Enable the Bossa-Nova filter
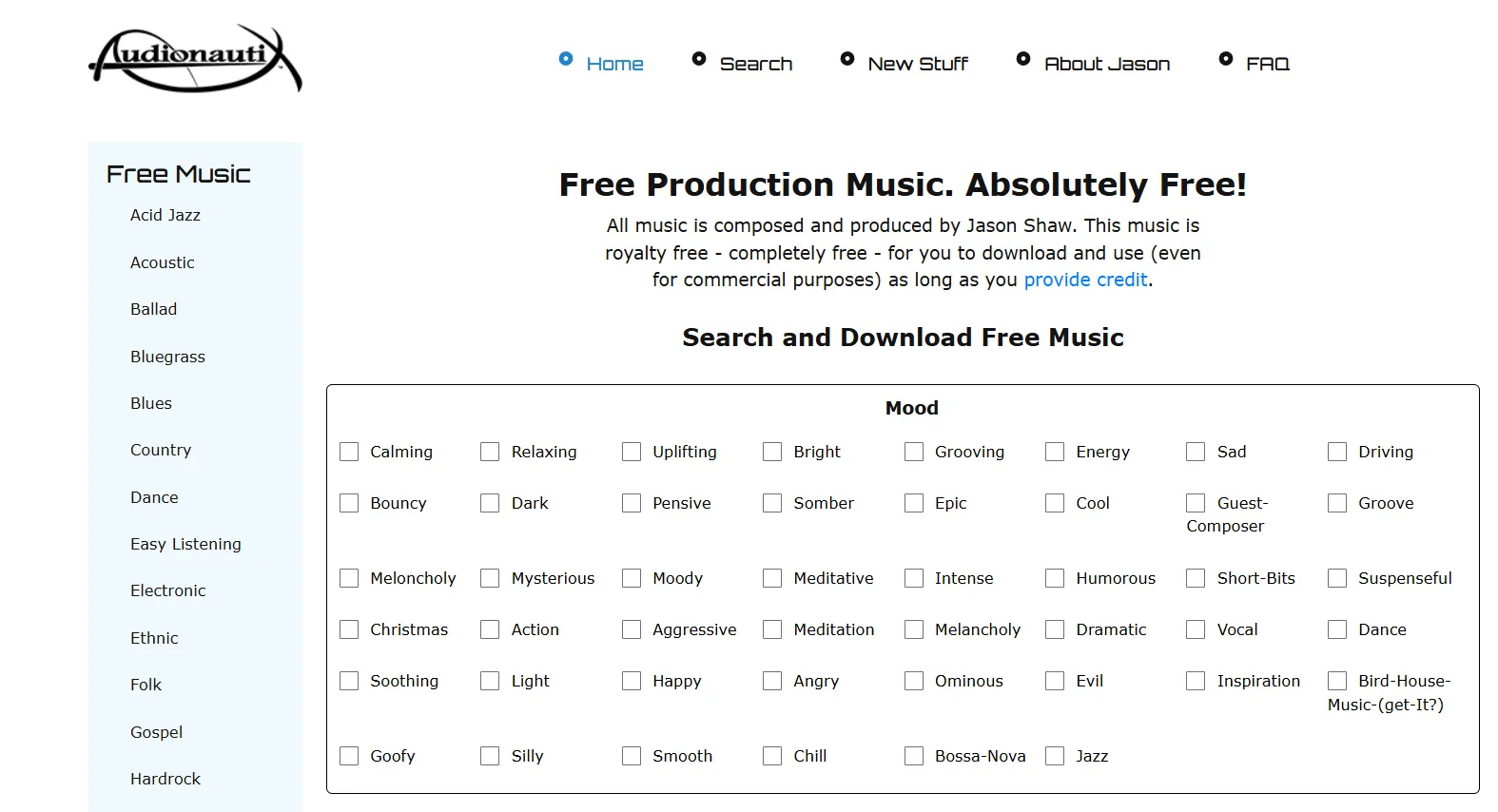 click(x=913, y=756)
